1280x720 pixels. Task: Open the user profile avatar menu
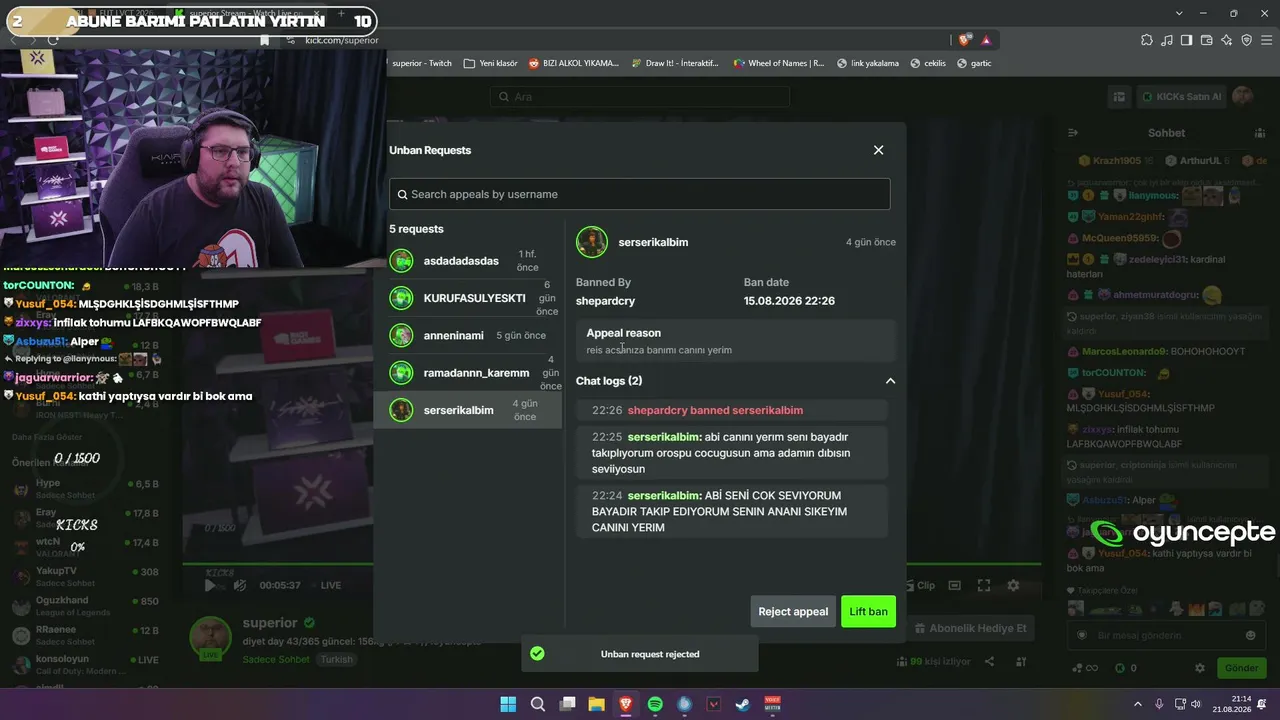click(1242, 96)
